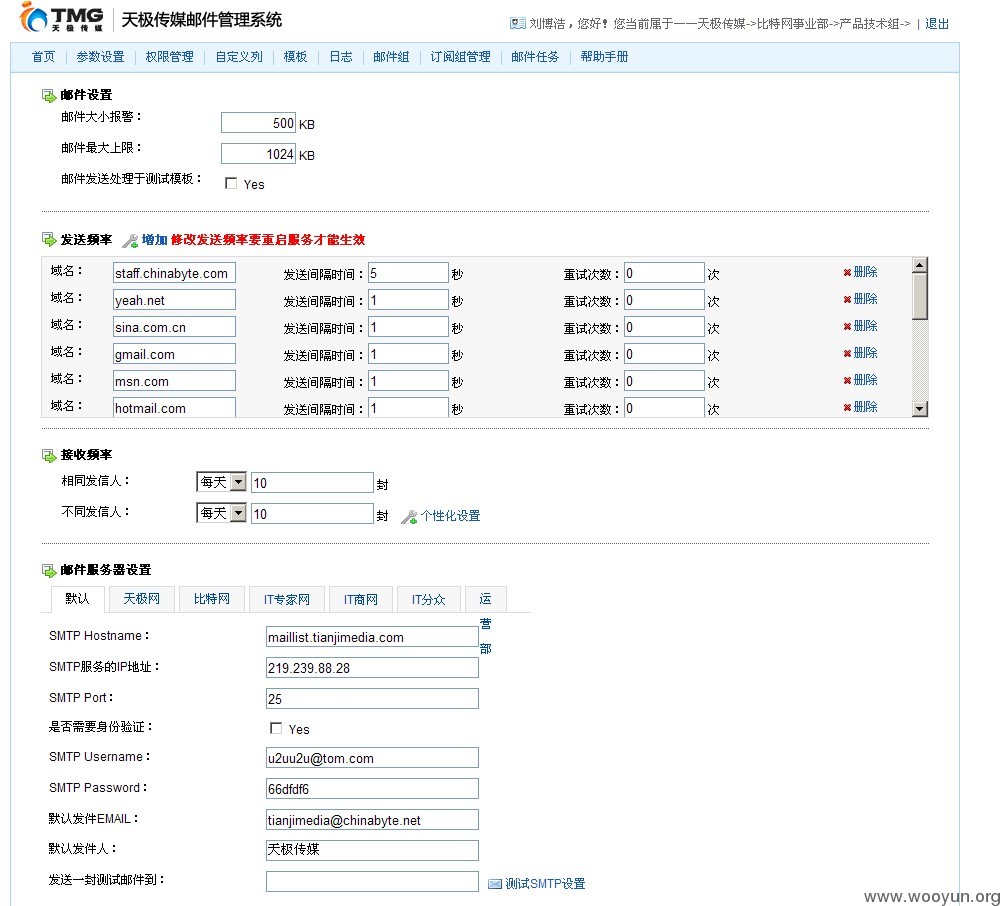Click the 退出 logout link
Viewport: 1002px width, 906px height.
coord(937,24)
